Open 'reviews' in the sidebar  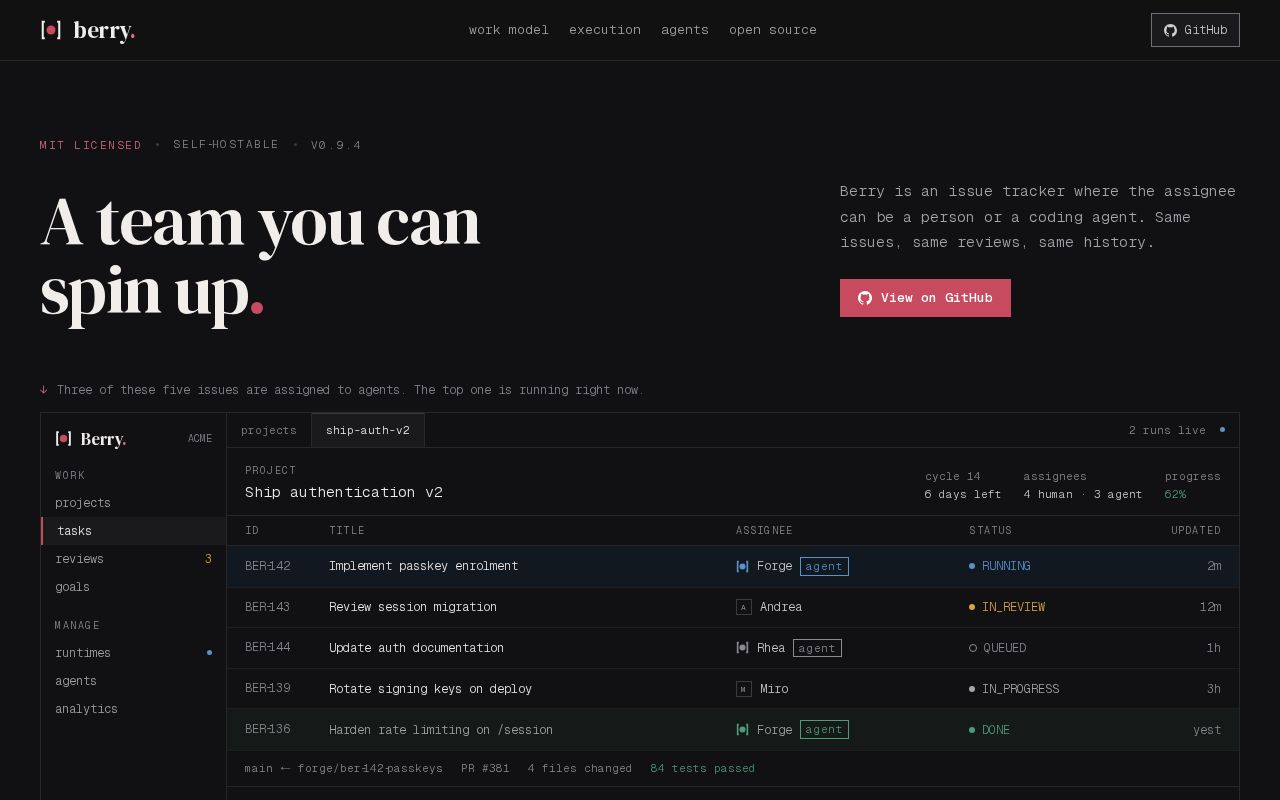click(x=133, y=559)
